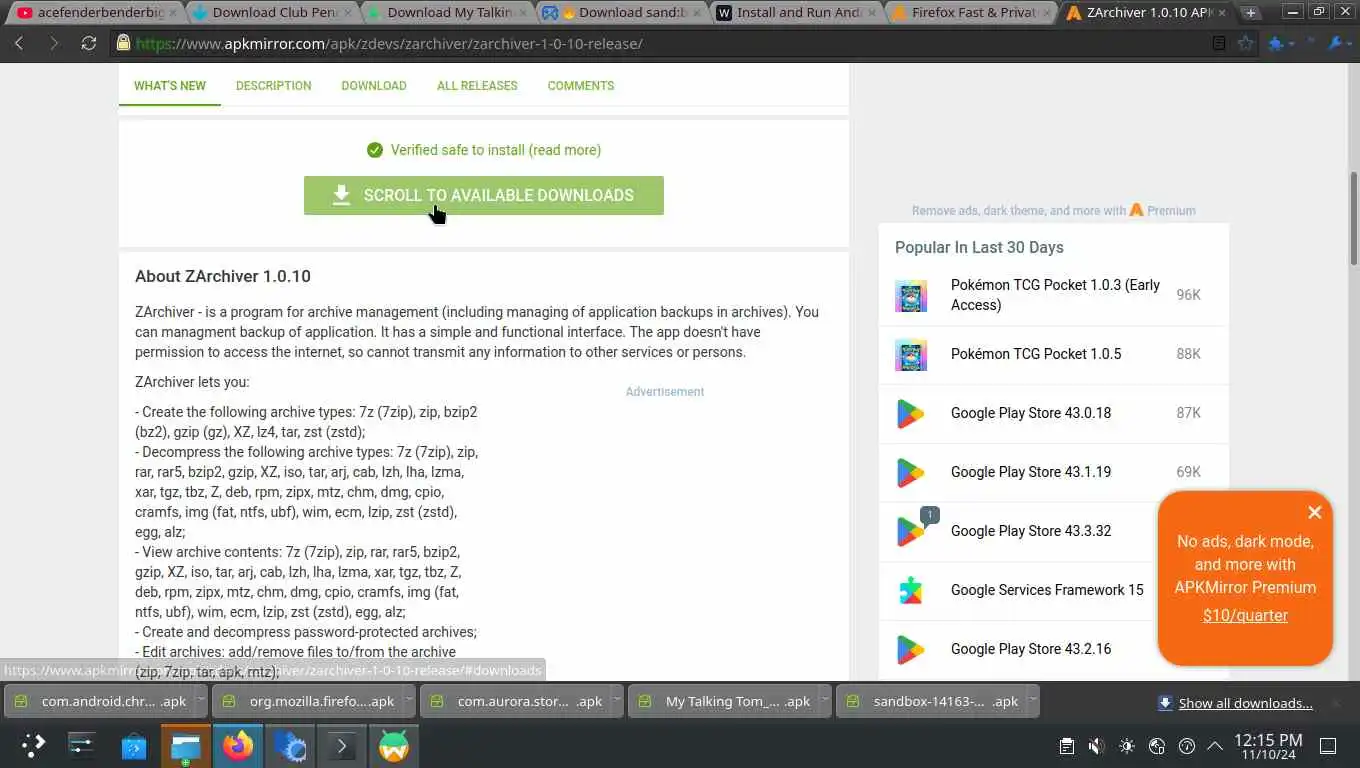Switch to ALL RELEASES tab
The width and height of the screenshot is (1360, 768).
click(x=477, y=86)
